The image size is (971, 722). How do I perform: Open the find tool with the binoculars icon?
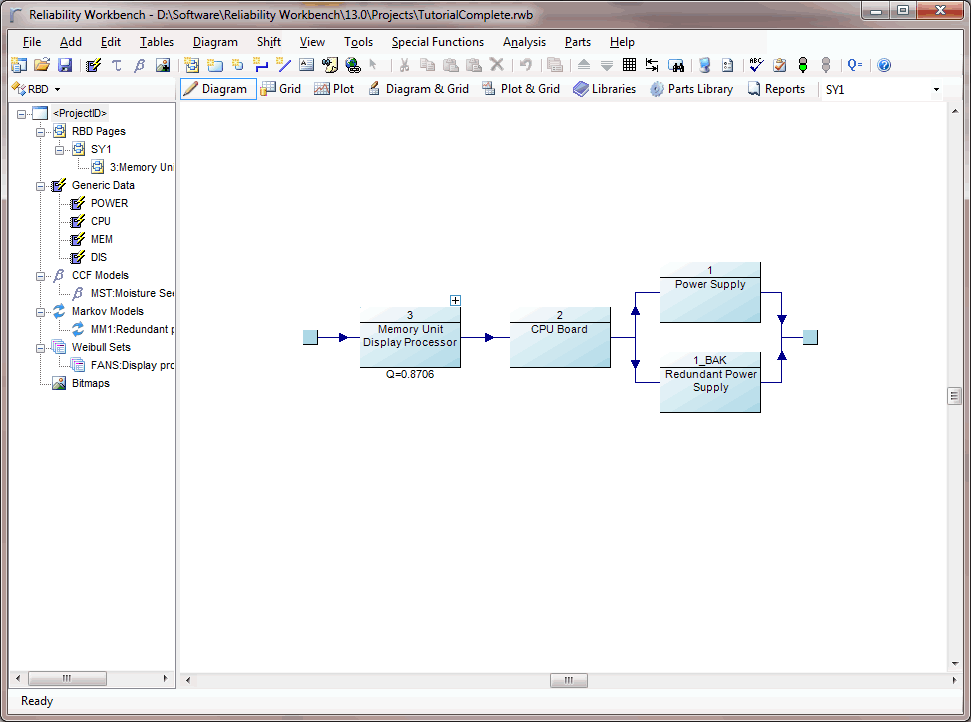click(678, 65)
